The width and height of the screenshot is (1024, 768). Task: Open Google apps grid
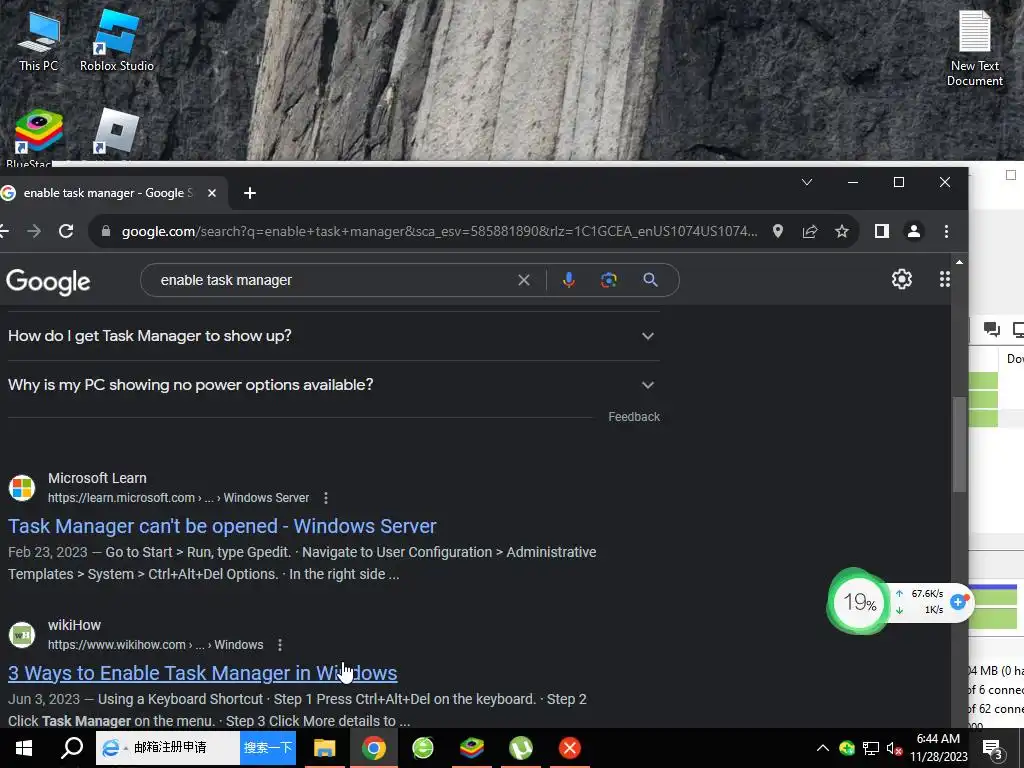tap(944, 279)
